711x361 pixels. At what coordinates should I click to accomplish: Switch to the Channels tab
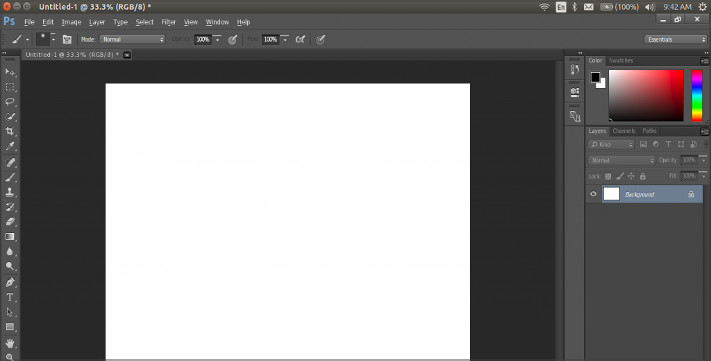pos(623,131)
